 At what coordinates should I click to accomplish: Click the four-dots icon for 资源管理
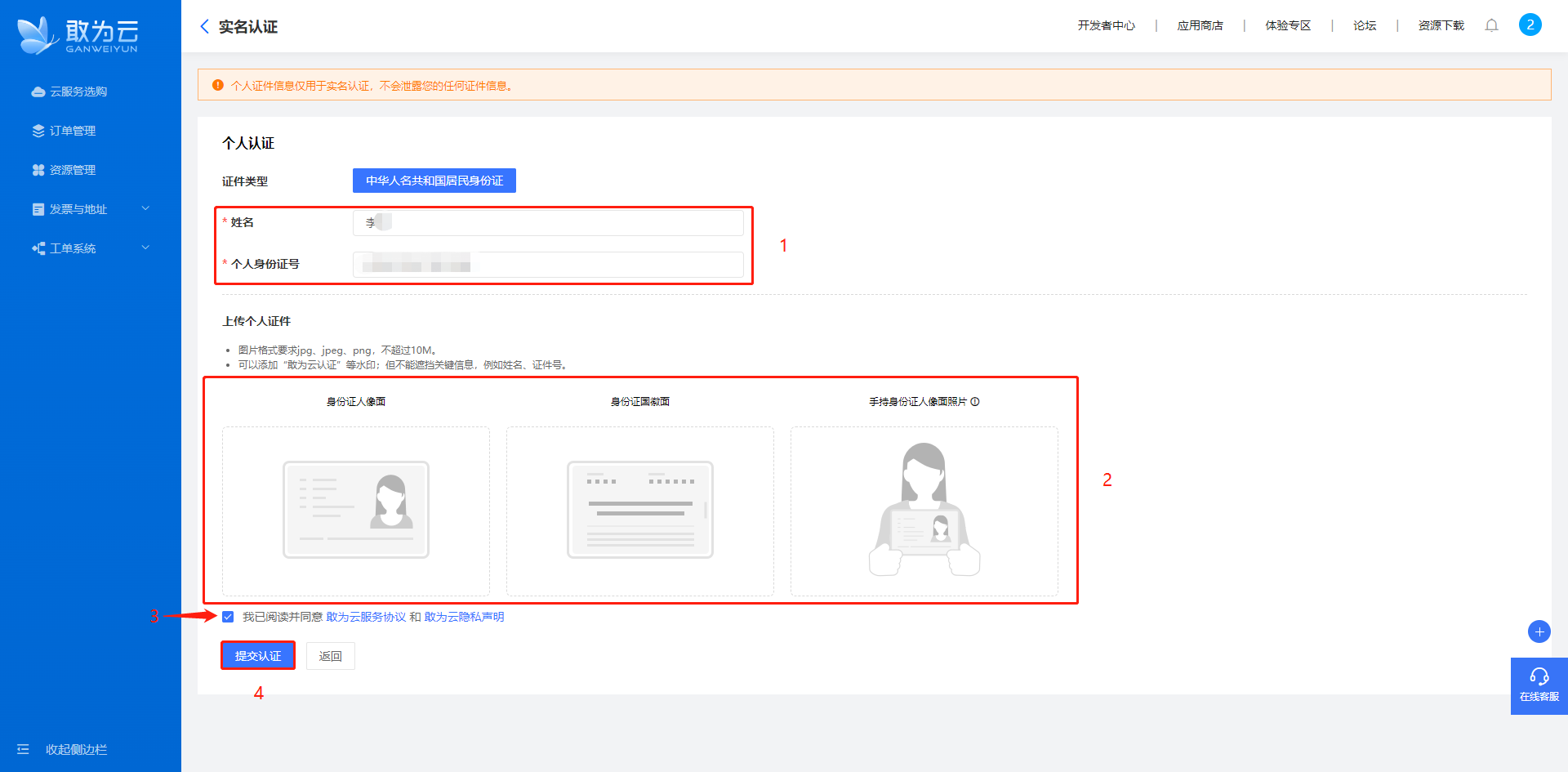click(38, 170)
